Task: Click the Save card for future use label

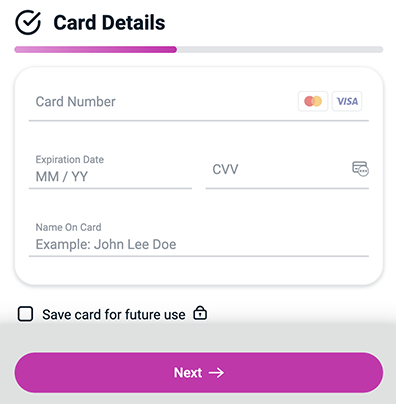Action: pos(114,314)
